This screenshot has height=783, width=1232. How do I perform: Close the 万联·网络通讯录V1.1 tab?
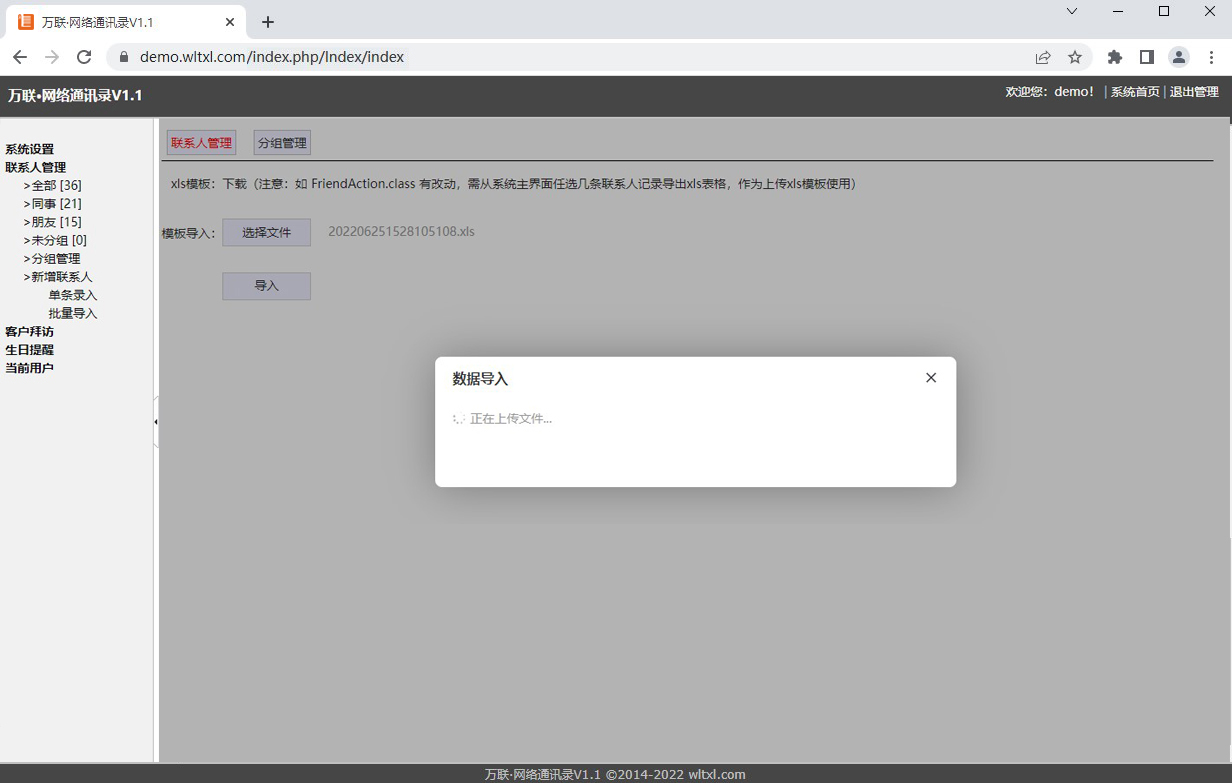pos(230,22)
